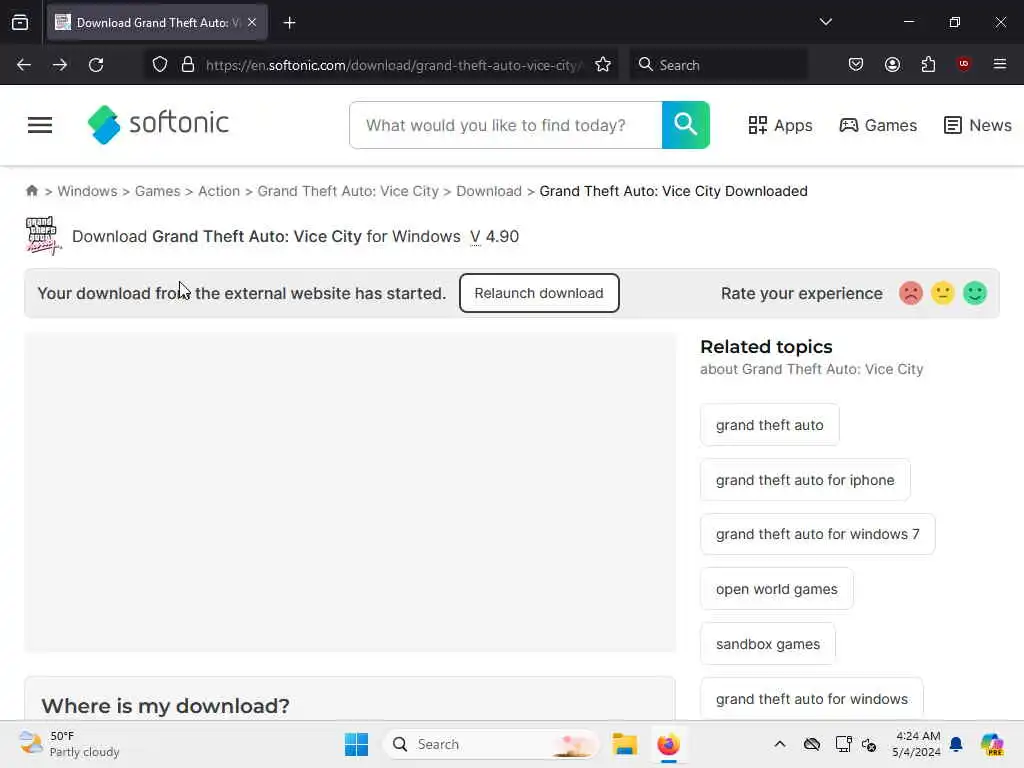This screenshot has width=1024, height=768.
Task: Open File Explorer from the taskbar
Action: (624, 744)
